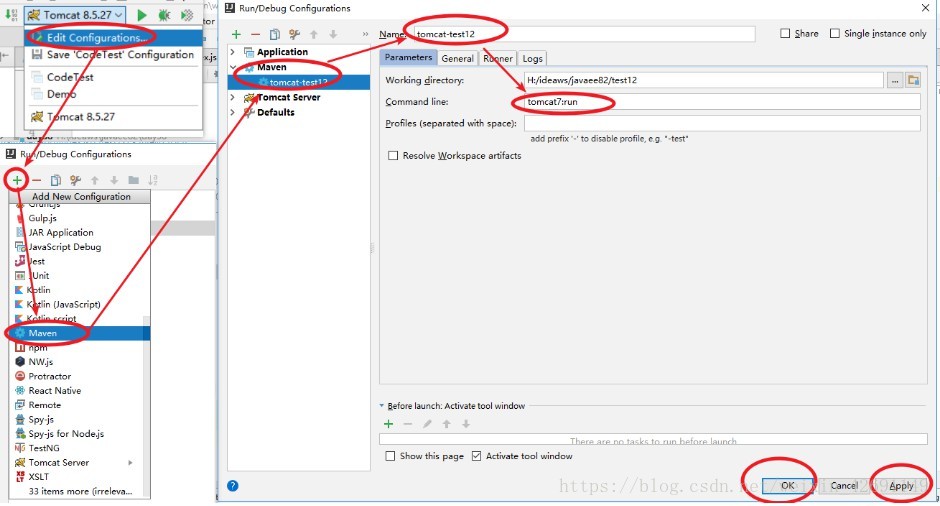Open the Tomcat 8.5.27 run configuration dropdown
940x506 pixels.
pos(76,15)
